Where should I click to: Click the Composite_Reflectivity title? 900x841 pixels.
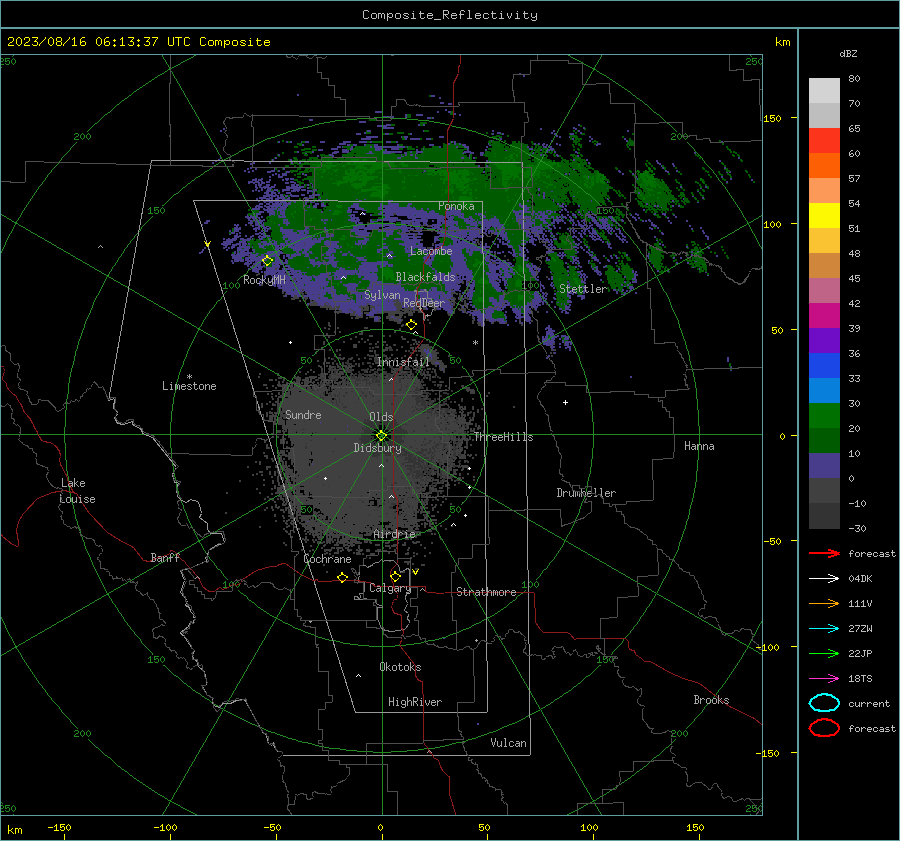(450, 15)
